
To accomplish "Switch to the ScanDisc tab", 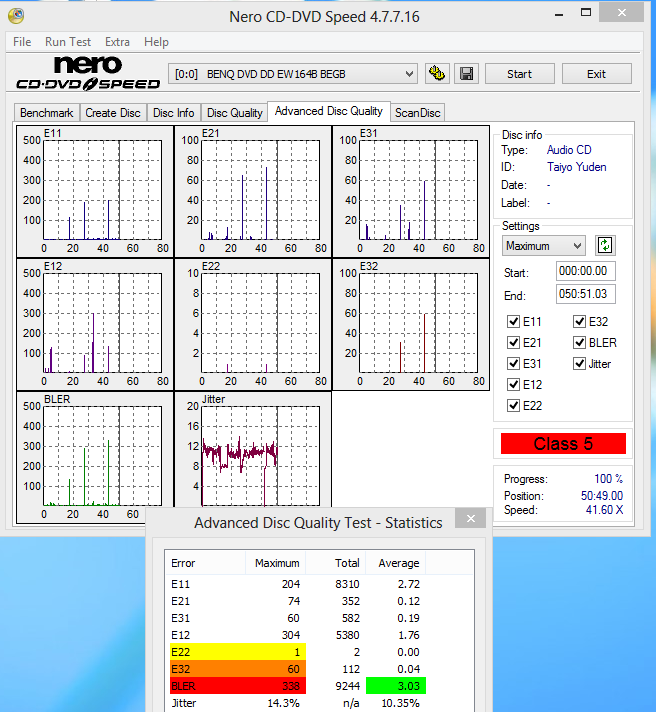I will pyautogui.click(x=417, y=113).
